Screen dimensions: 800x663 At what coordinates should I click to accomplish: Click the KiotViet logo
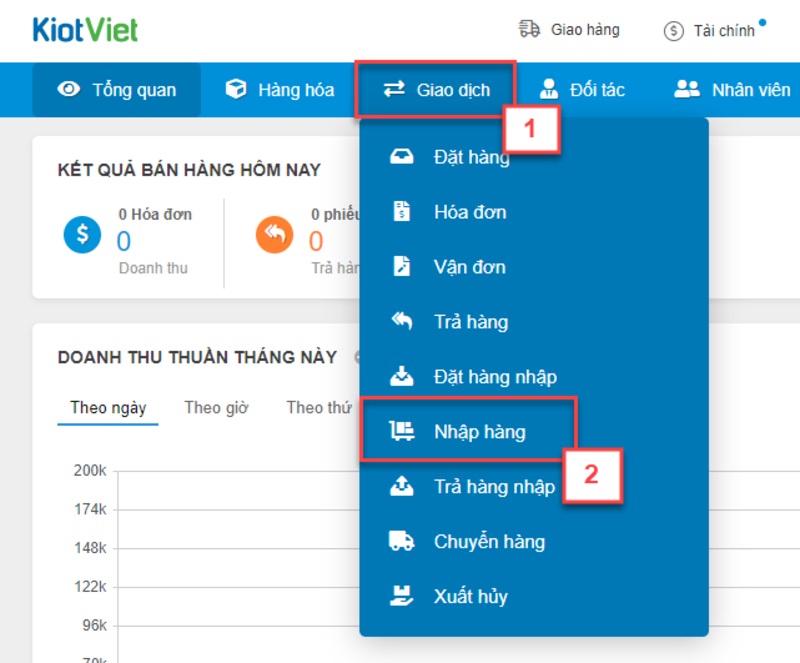pos(85,29)
